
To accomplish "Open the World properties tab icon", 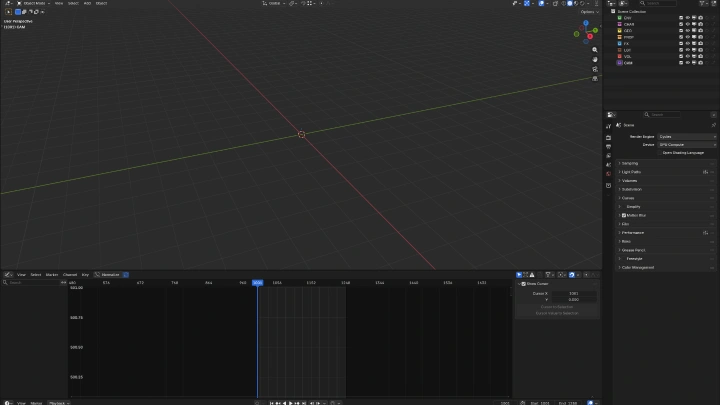I will pos(608,174).
